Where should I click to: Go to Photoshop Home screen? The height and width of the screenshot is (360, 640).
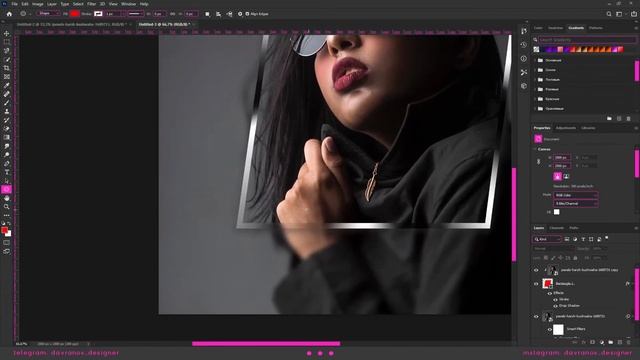pos(9,14)
